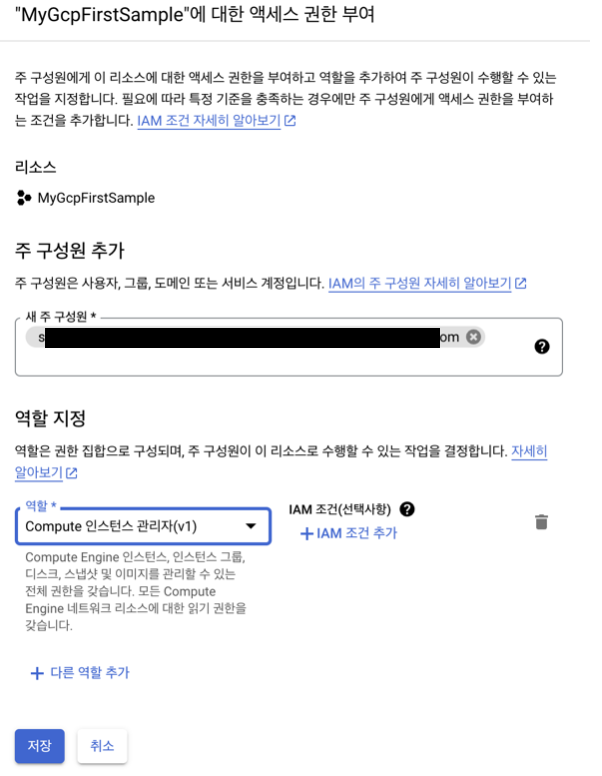Click the MyGcpFirstSample resource name
The image size is (602, 776).
(x=96, y=198)
